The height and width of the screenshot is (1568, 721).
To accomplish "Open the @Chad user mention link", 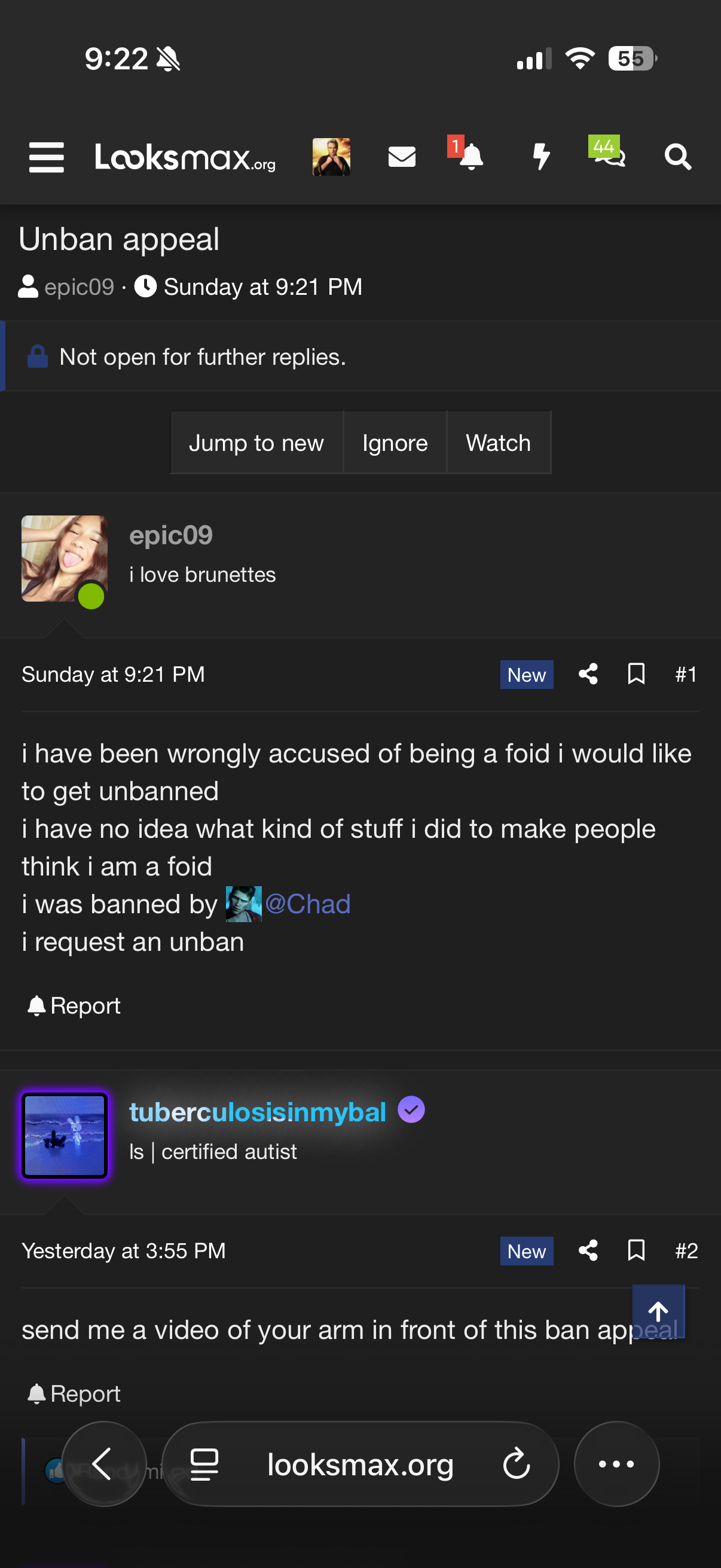I will 307,904.
